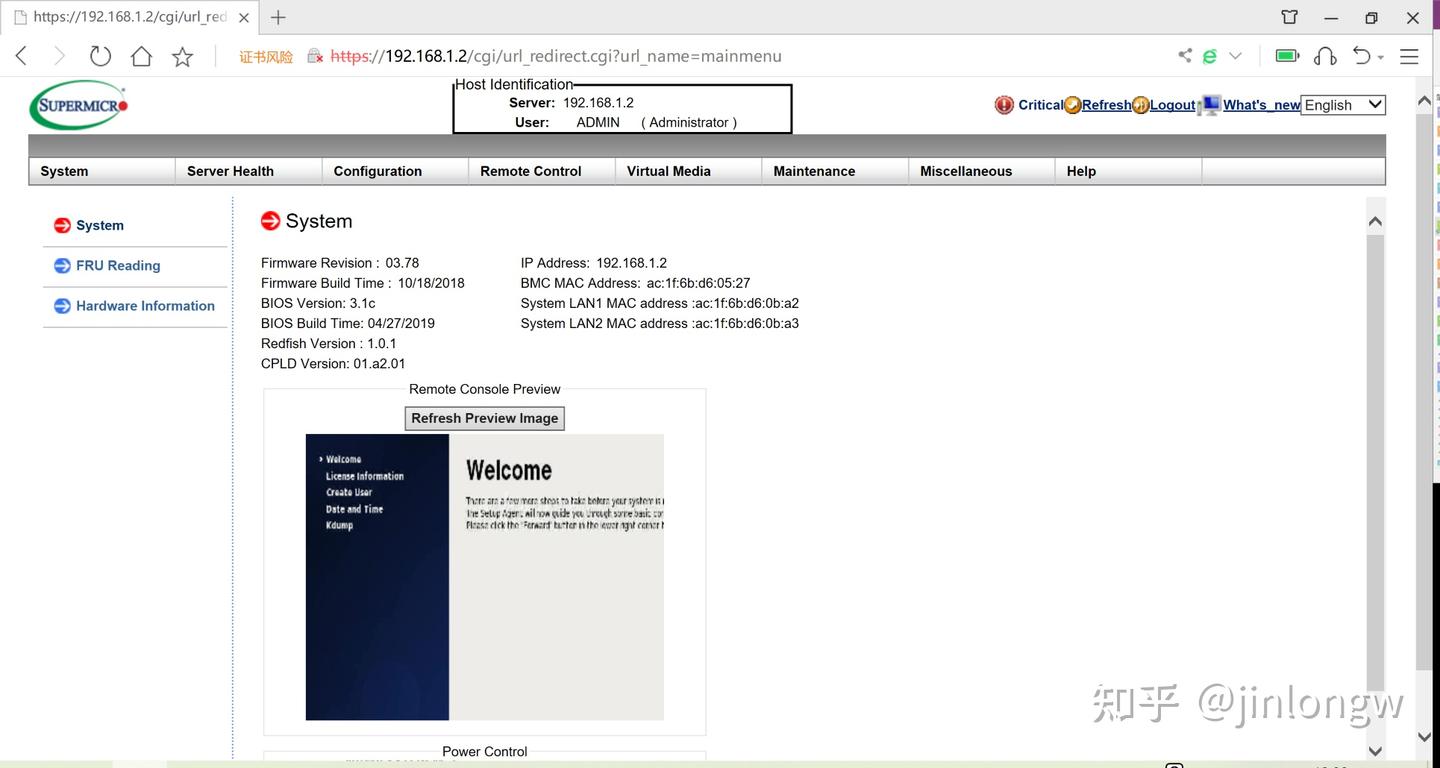Open the browser skin (shirt) icon
Viewport: 1440px width, 768px height.
pyautogui.click(x=1290, y=17)
